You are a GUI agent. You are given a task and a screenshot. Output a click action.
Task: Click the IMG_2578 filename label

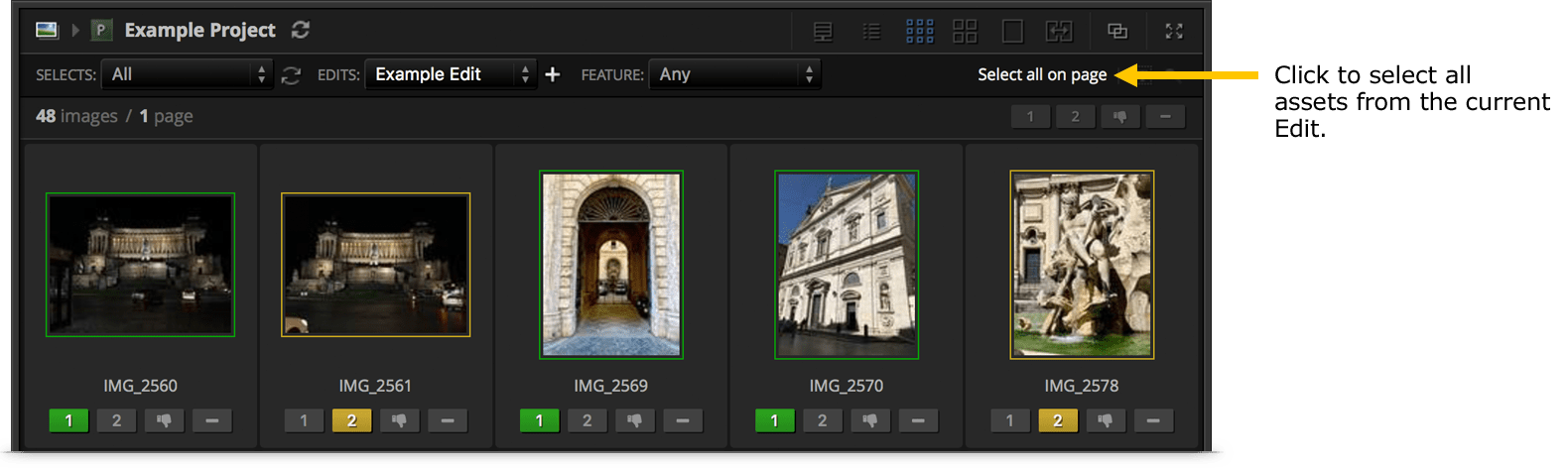pos(1082,386)
